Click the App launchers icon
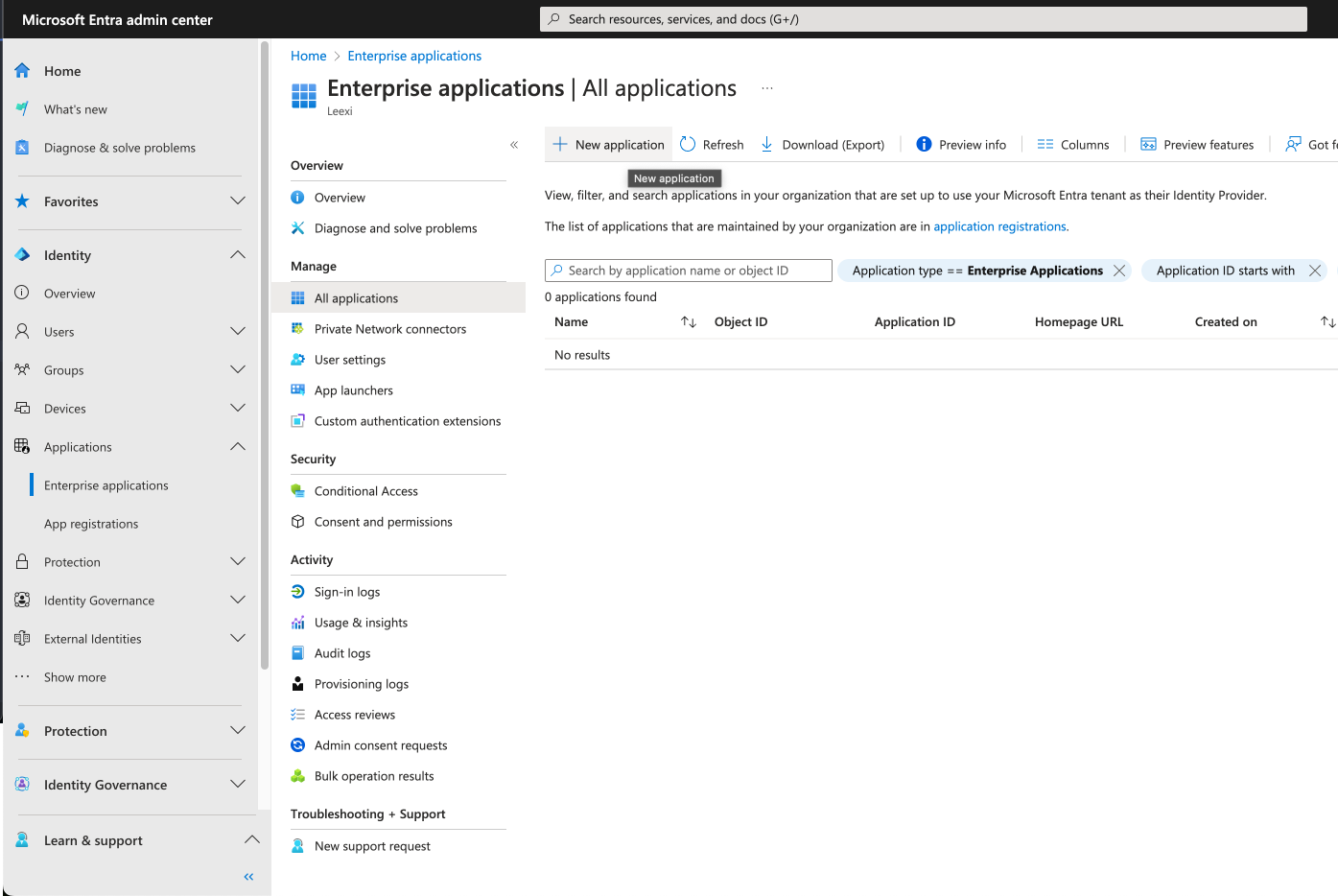Screen dimensions: 1338x896 point(297,390)
